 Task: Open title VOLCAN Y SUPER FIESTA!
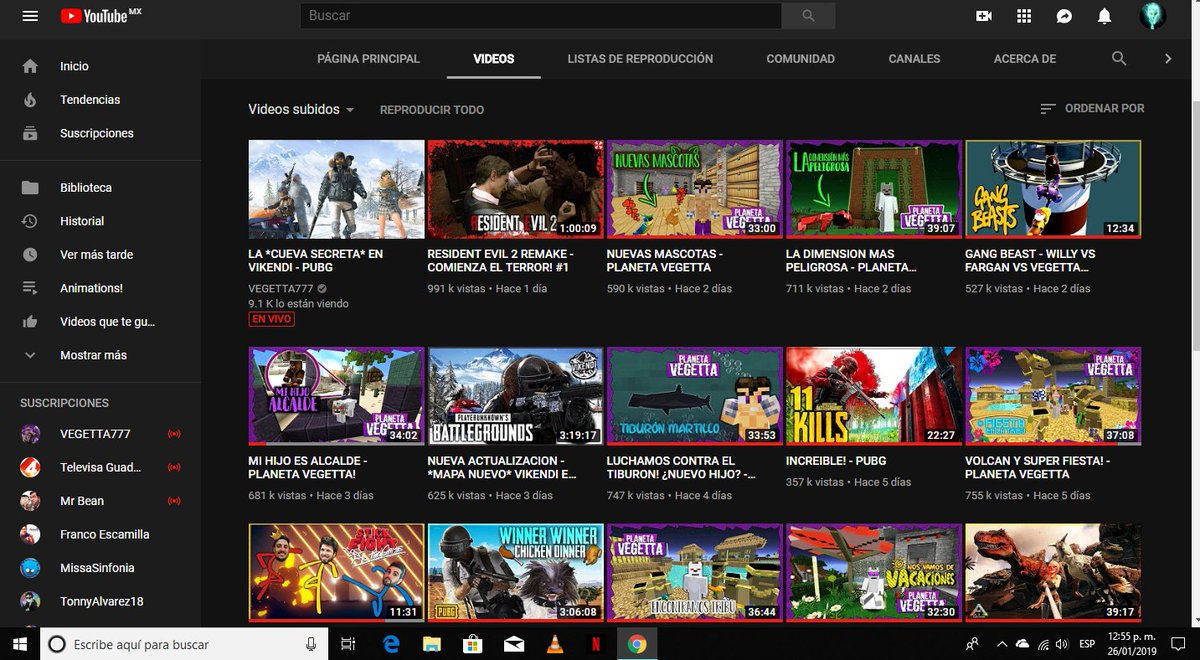coord(1038,468)
